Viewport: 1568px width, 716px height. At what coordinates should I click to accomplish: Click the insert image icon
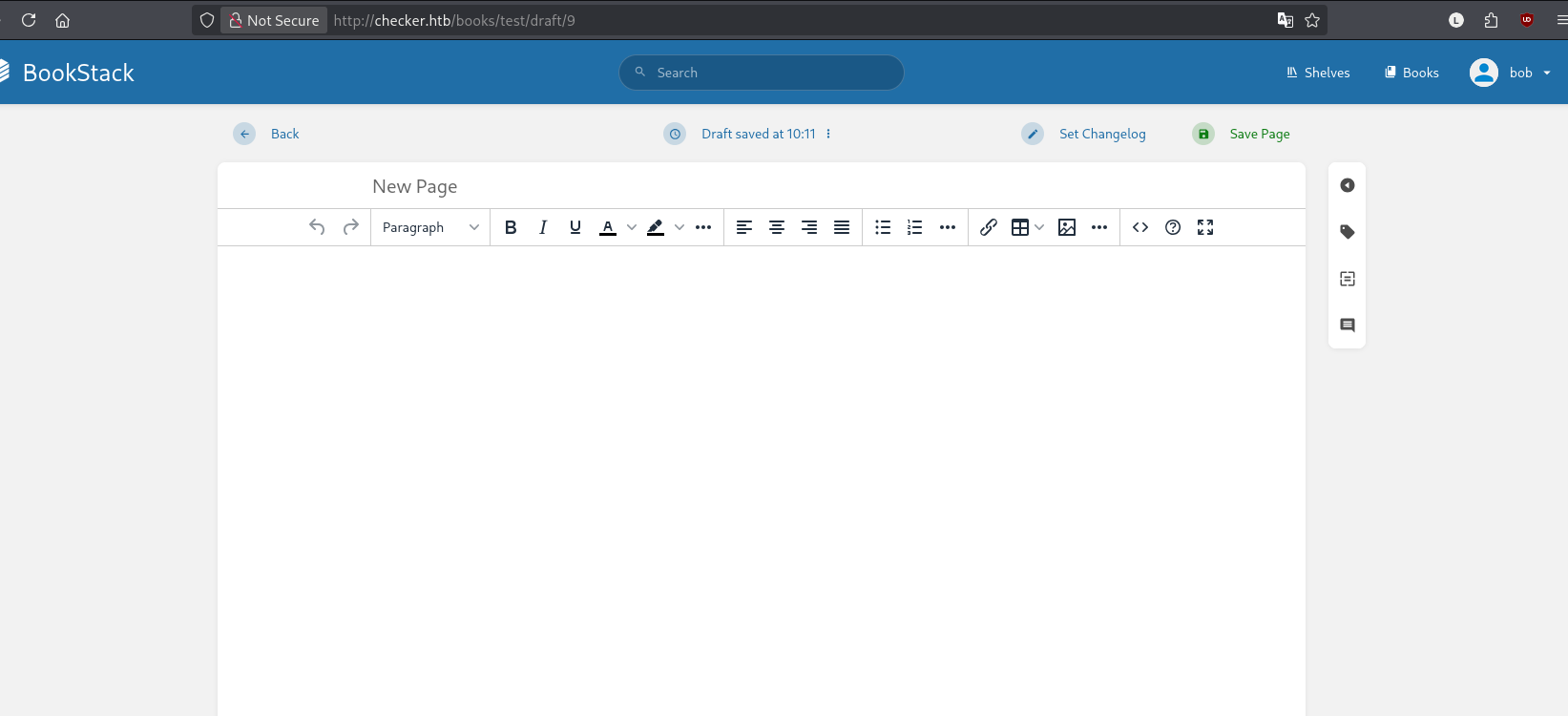(1067, 227)
